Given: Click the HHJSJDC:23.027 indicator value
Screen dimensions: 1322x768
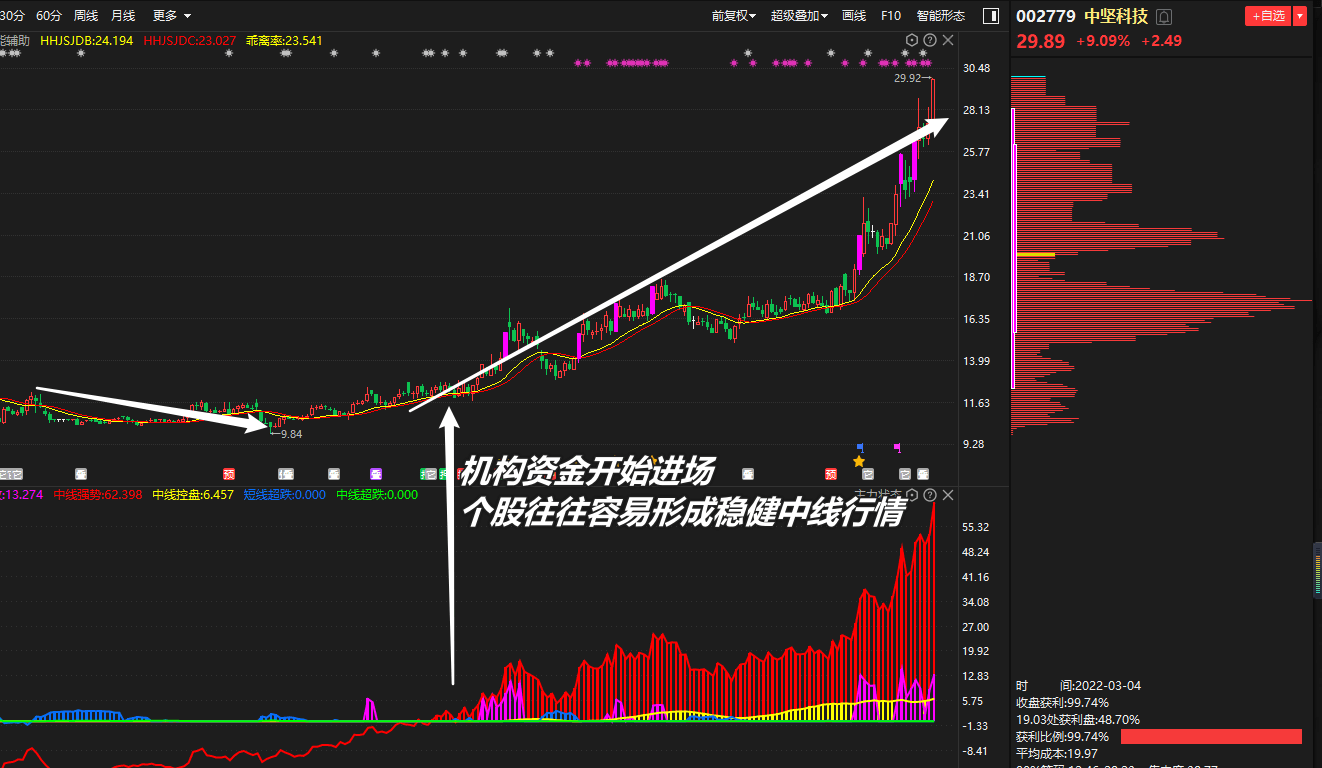Looking at the screenshot, I should click(190, 40).
